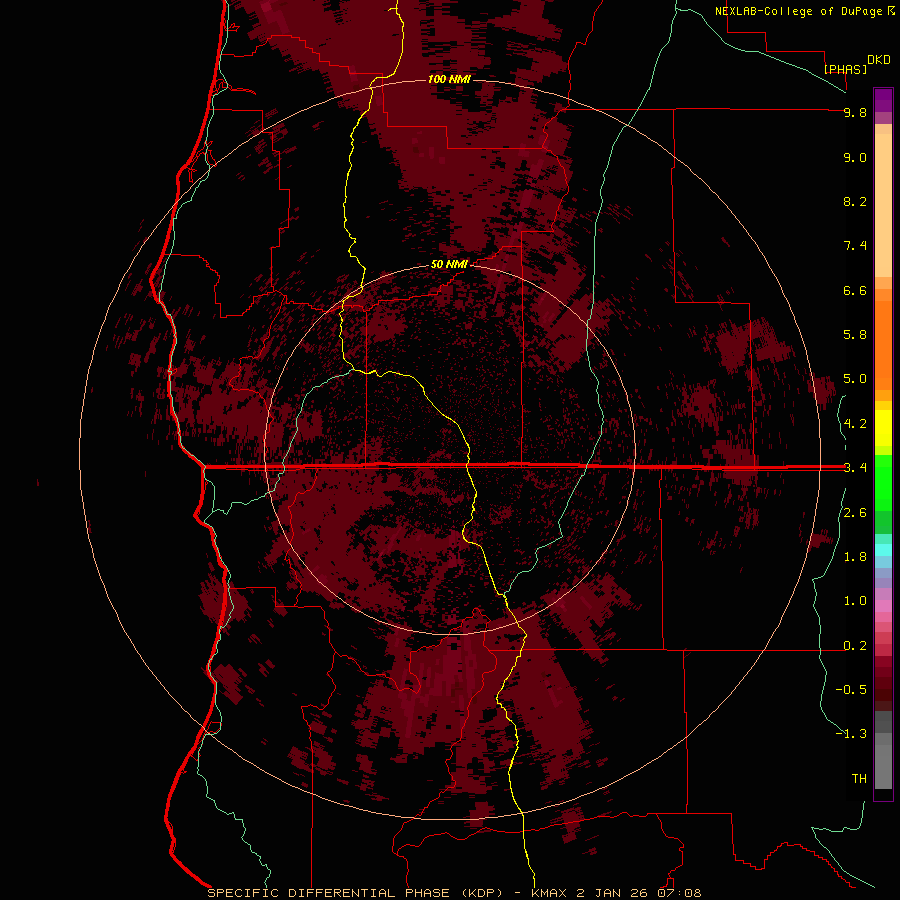Select the 7.4 legend value
This screenshot has width=900, height=900.
click(x=855, y=246)
